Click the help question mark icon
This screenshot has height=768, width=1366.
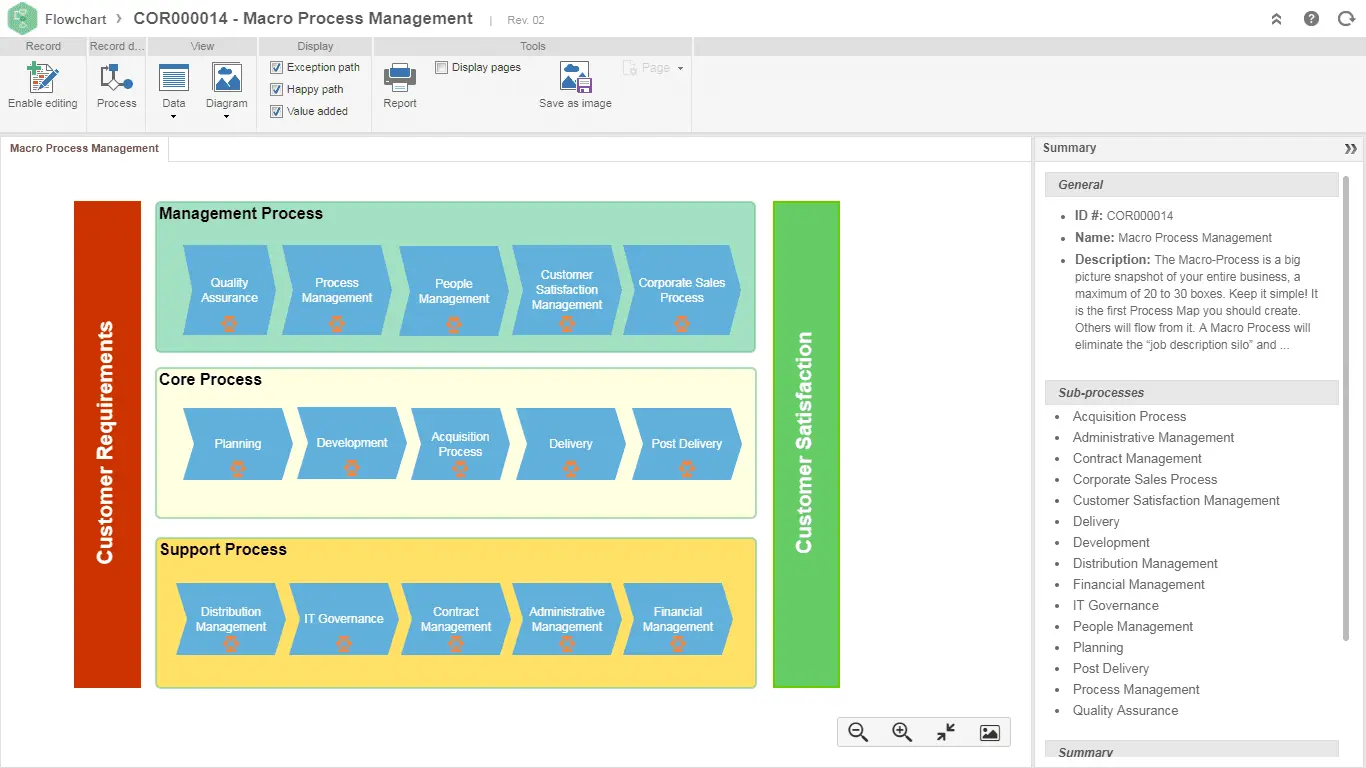[x=1311, y=19]
